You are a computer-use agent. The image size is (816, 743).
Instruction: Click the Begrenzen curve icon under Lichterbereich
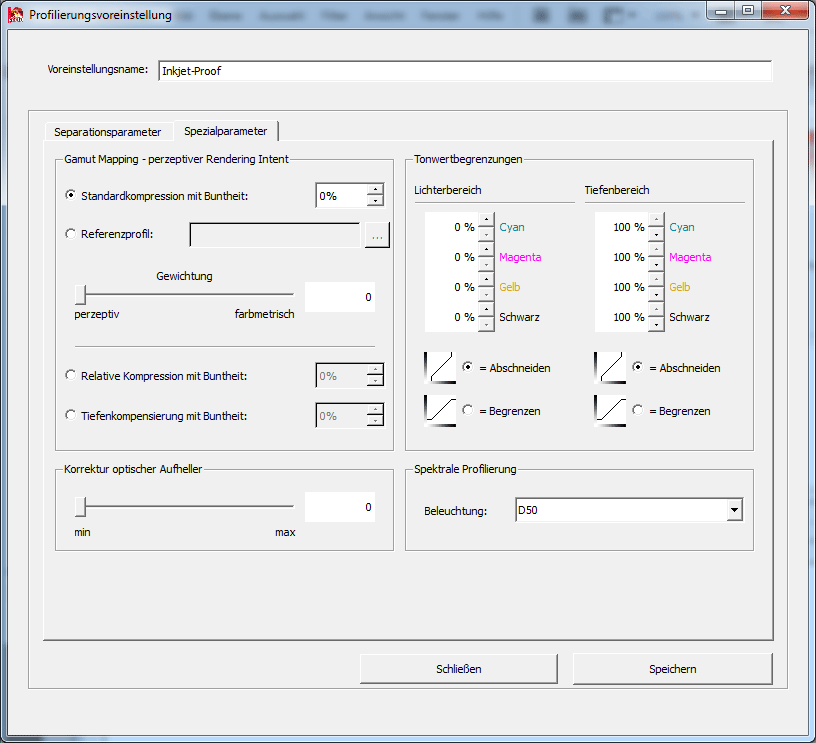coord(439,410)
